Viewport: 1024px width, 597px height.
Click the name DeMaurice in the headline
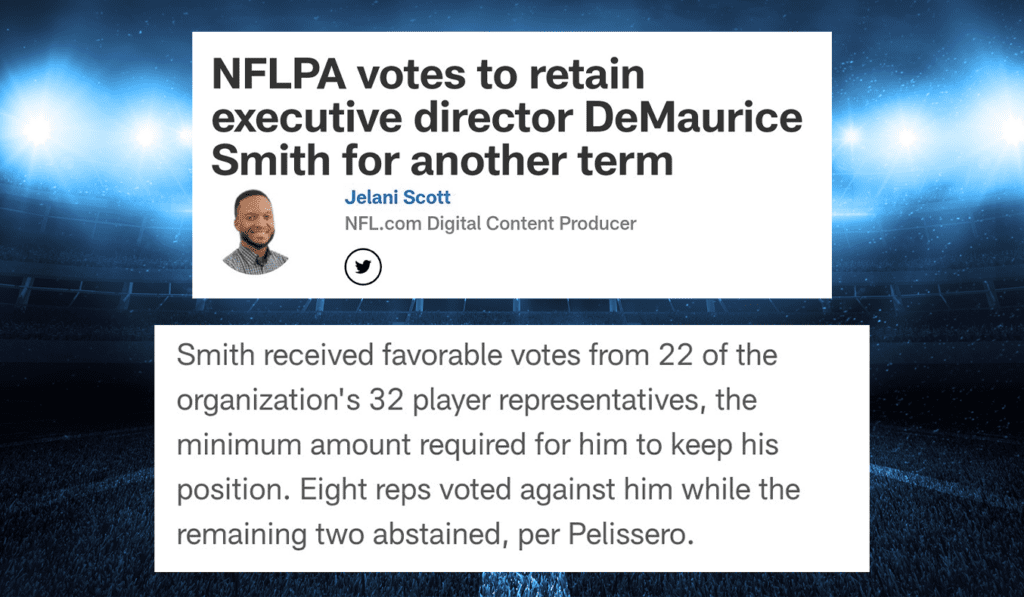pyautogui.click(x=693, y=118)
